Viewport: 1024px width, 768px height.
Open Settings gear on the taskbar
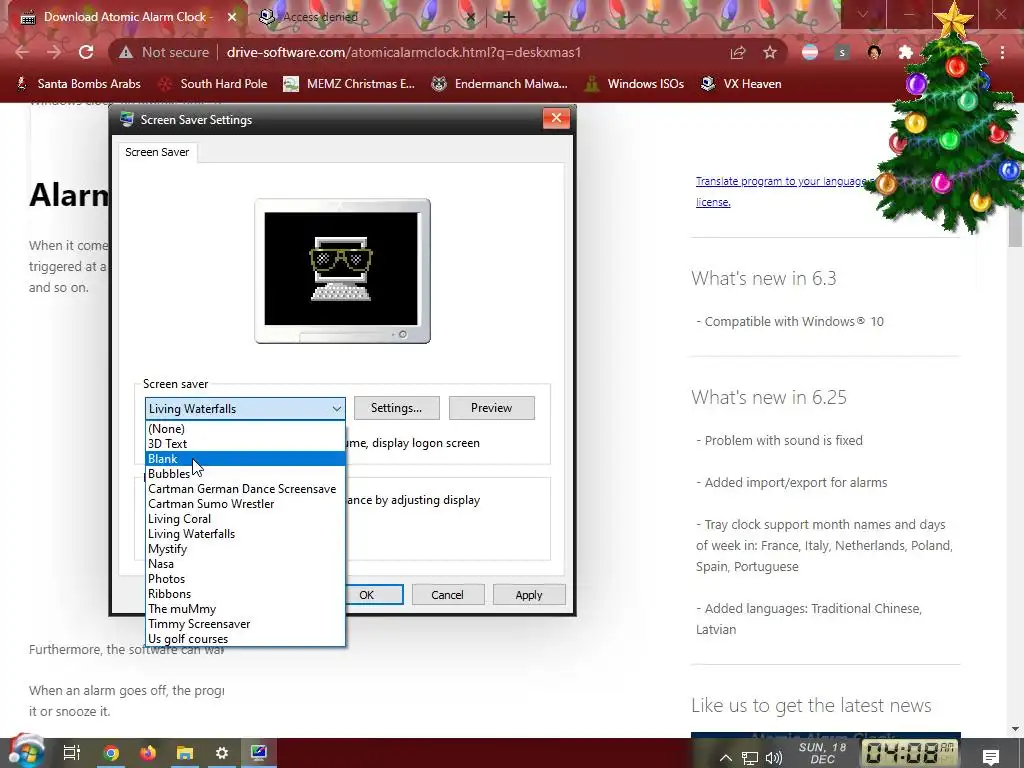coord(222,753)
